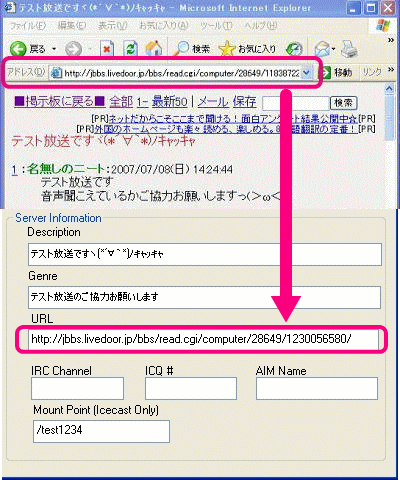Click the Refresh page icon

pos(131,49)
